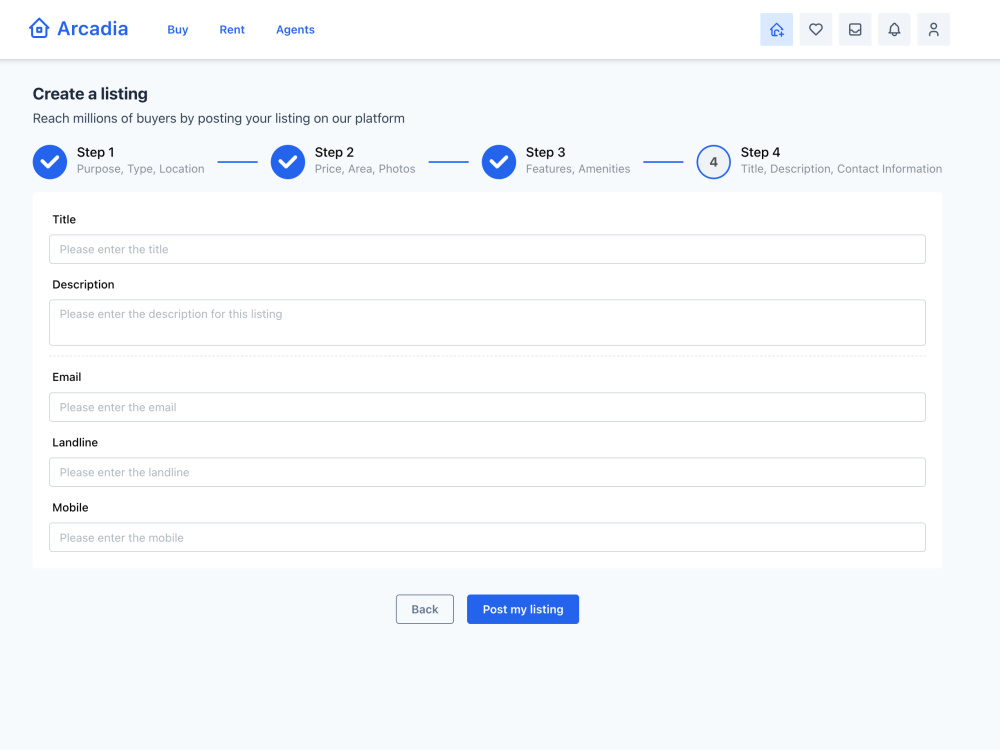Screen dimensions: 1000x750
Task: Click the 'Mobile' field label
Action: 70,508
